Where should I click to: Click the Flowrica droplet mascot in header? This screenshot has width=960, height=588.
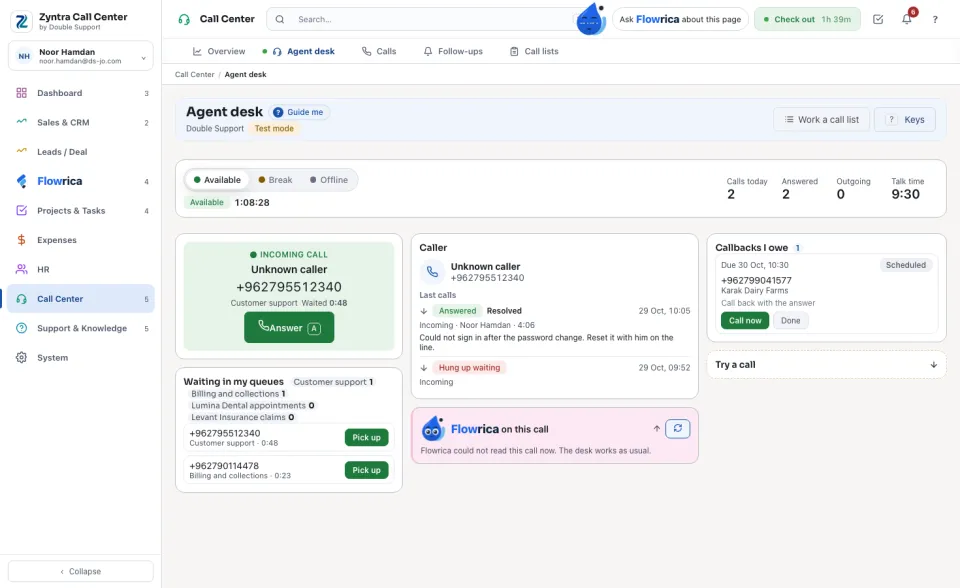591,19
